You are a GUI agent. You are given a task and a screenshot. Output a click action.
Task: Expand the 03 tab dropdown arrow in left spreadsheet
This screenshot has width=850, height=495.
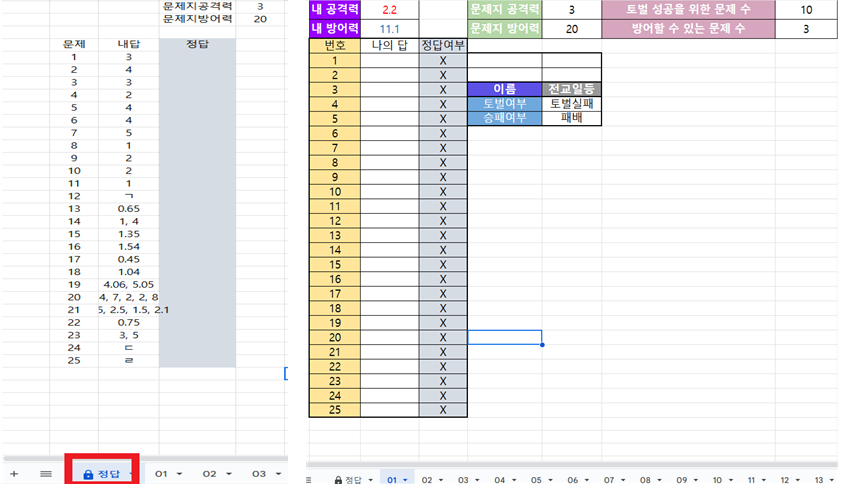click(278, 474)
